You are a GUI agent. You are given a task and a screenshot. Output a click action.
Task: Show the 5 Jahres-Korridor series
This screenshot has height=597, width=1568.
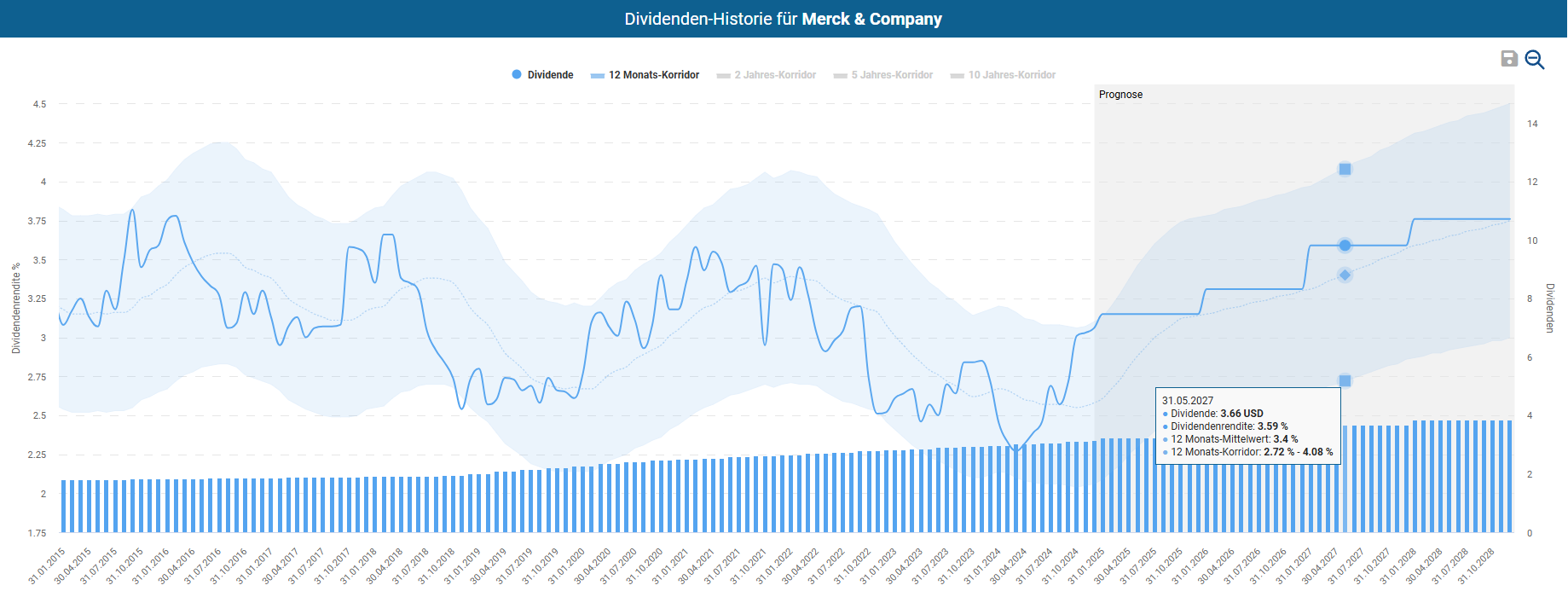892,75
